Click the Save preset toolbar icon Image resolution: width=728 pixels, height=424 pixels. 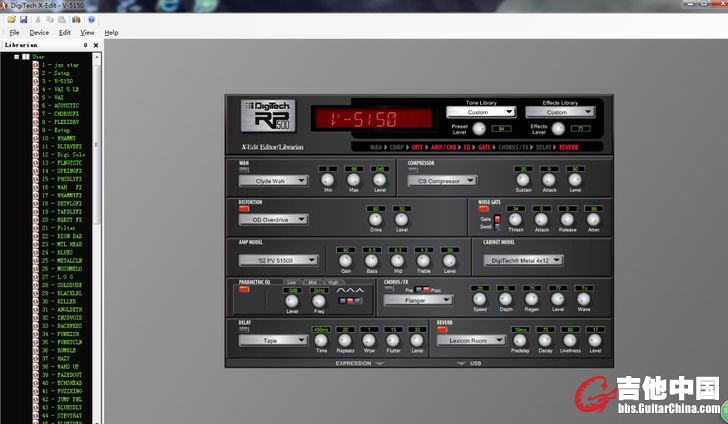(23, 19)
